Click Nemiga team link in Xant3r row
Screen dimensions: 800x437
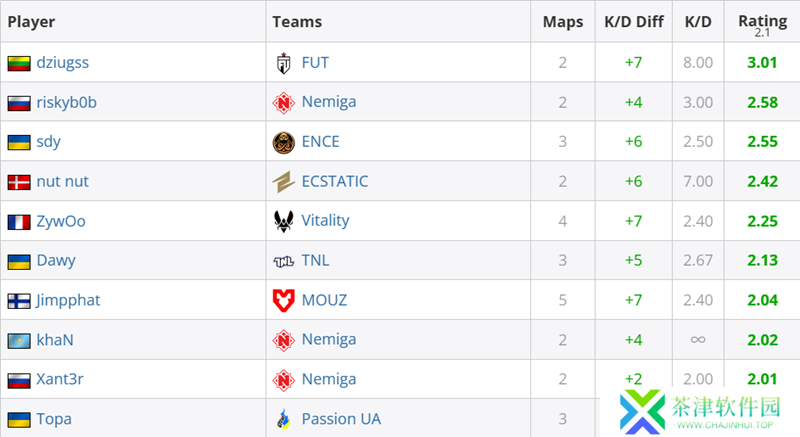click(x=328, y=379)
